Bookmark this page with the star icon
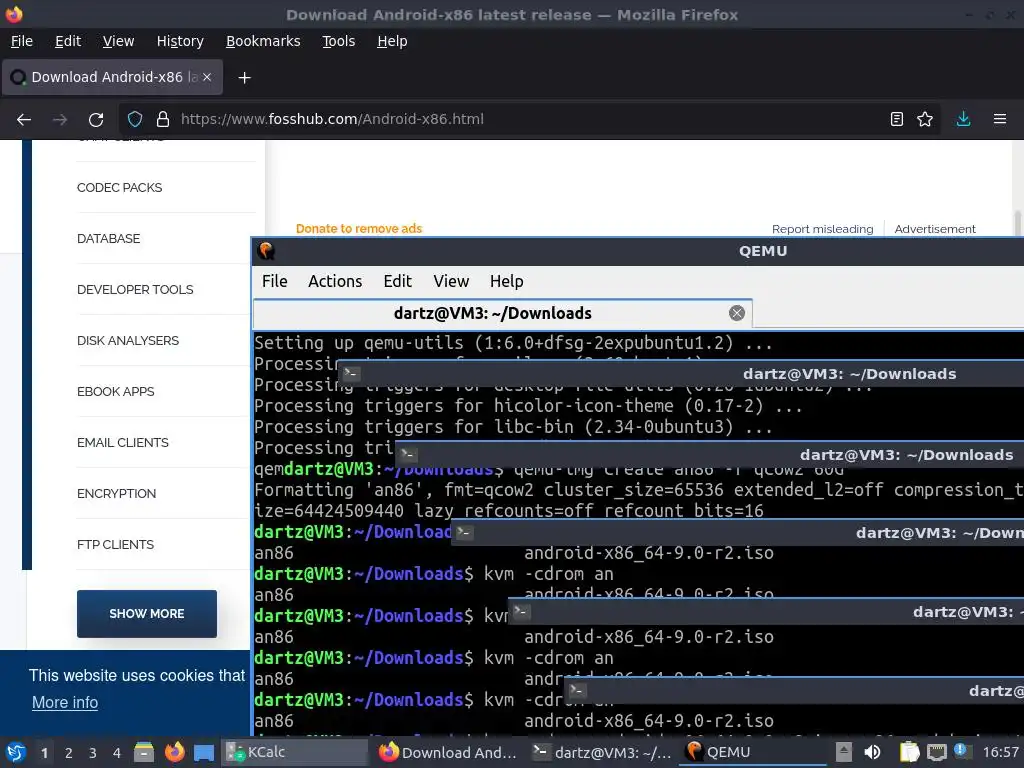 (925, 119)
